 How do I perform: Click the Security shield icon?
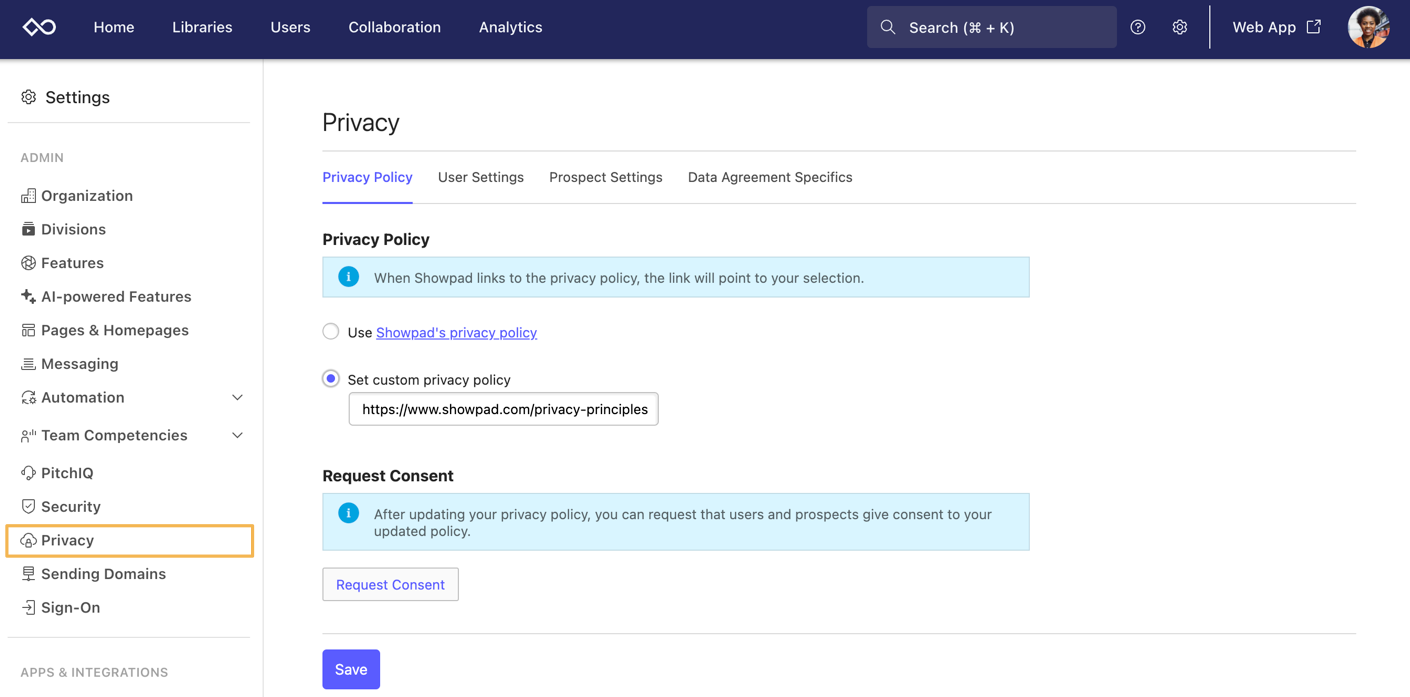28,507
